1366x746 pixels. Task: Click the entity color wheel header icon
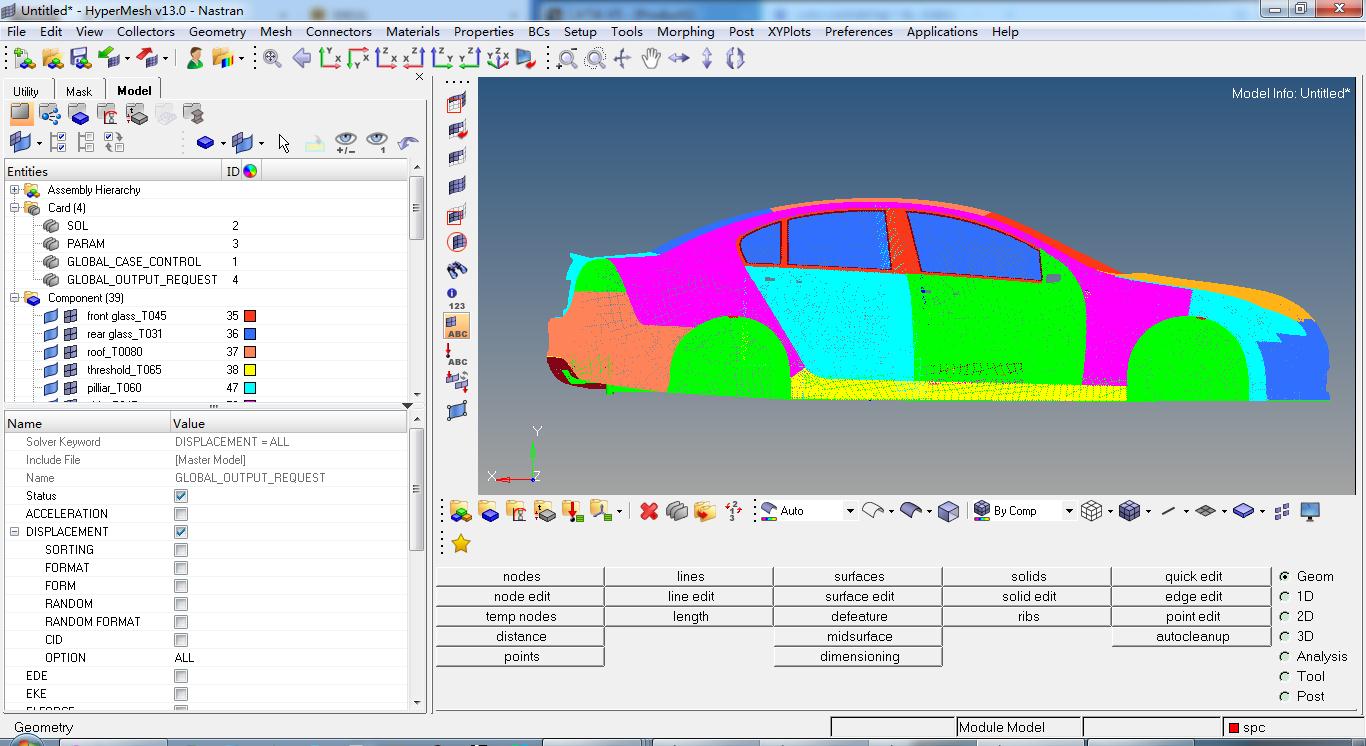click(x=250, y=171)
